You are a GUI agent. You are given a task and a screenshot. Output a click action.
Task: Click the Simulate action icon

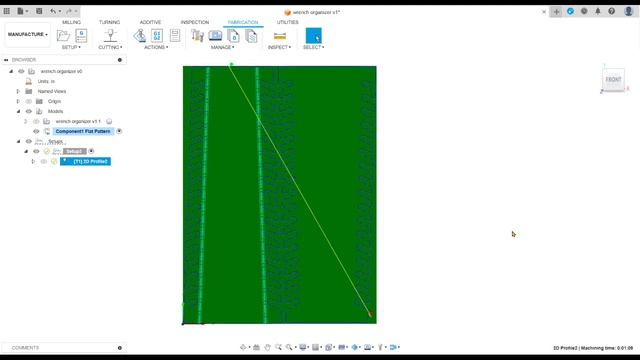coord(140,36)
